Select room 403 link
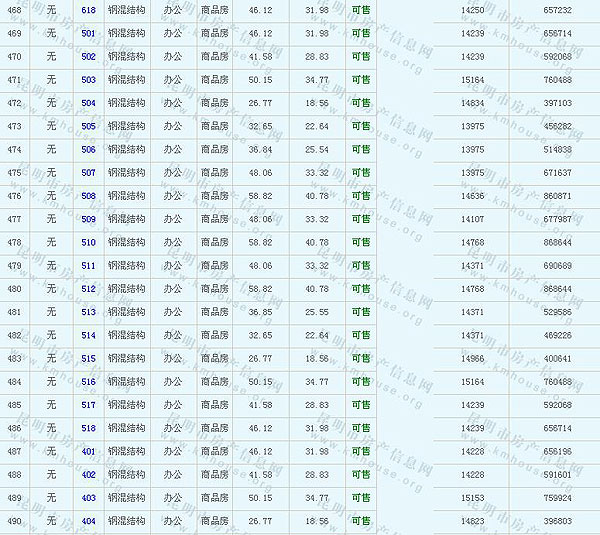600x535 pixels. 89,498
